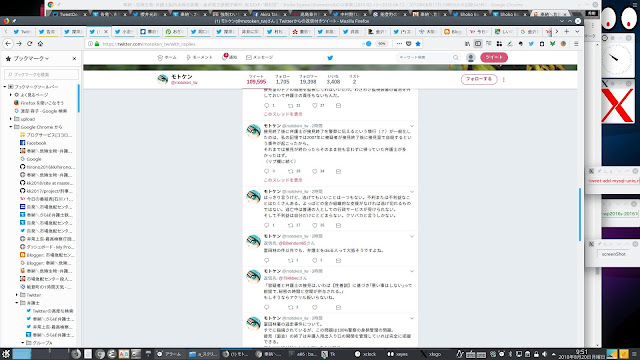Click the red ツイート compose button
Screen dimensions: 640x360
(x=494, y=57)
